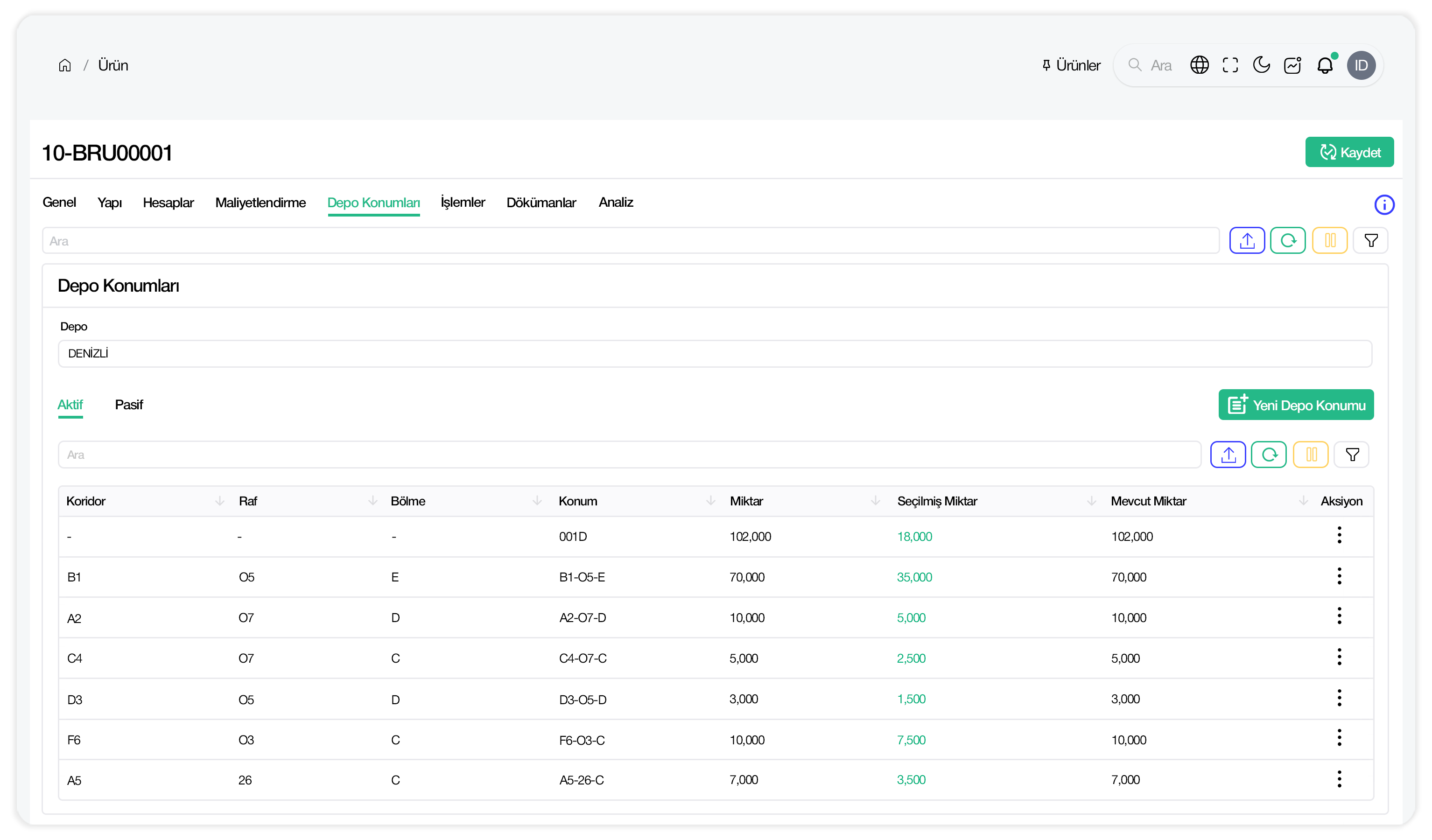Click the upper export upload icon
Screen dimensions: 1432x840
(1247, 240)
